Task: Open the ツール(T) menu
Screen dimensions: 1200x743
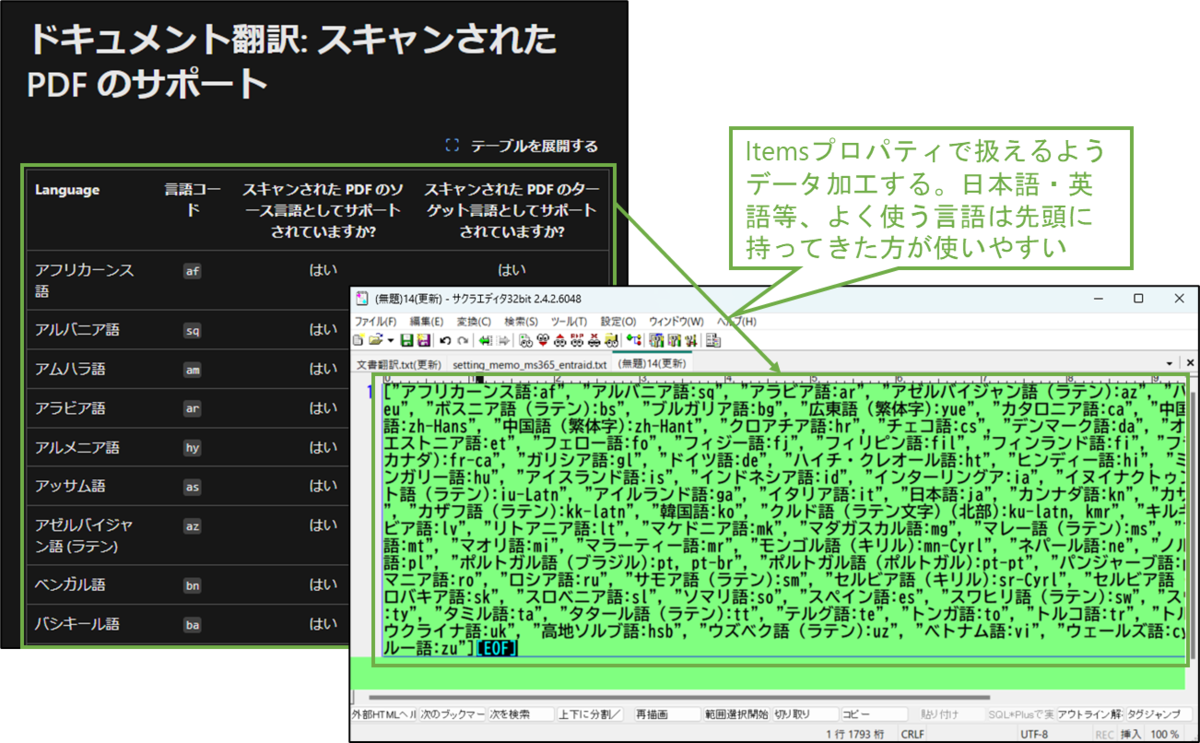Action: 570,321
